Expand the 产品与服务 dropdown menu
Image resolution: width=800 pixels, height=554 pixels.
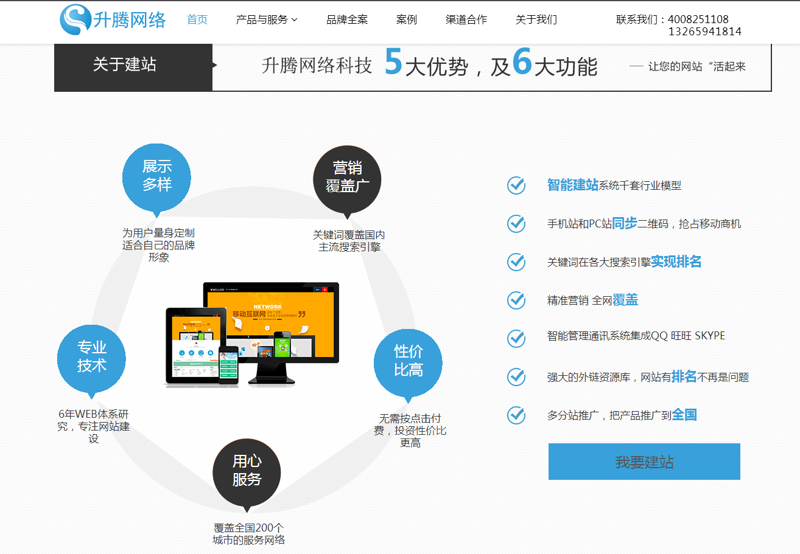pos(266,19)
